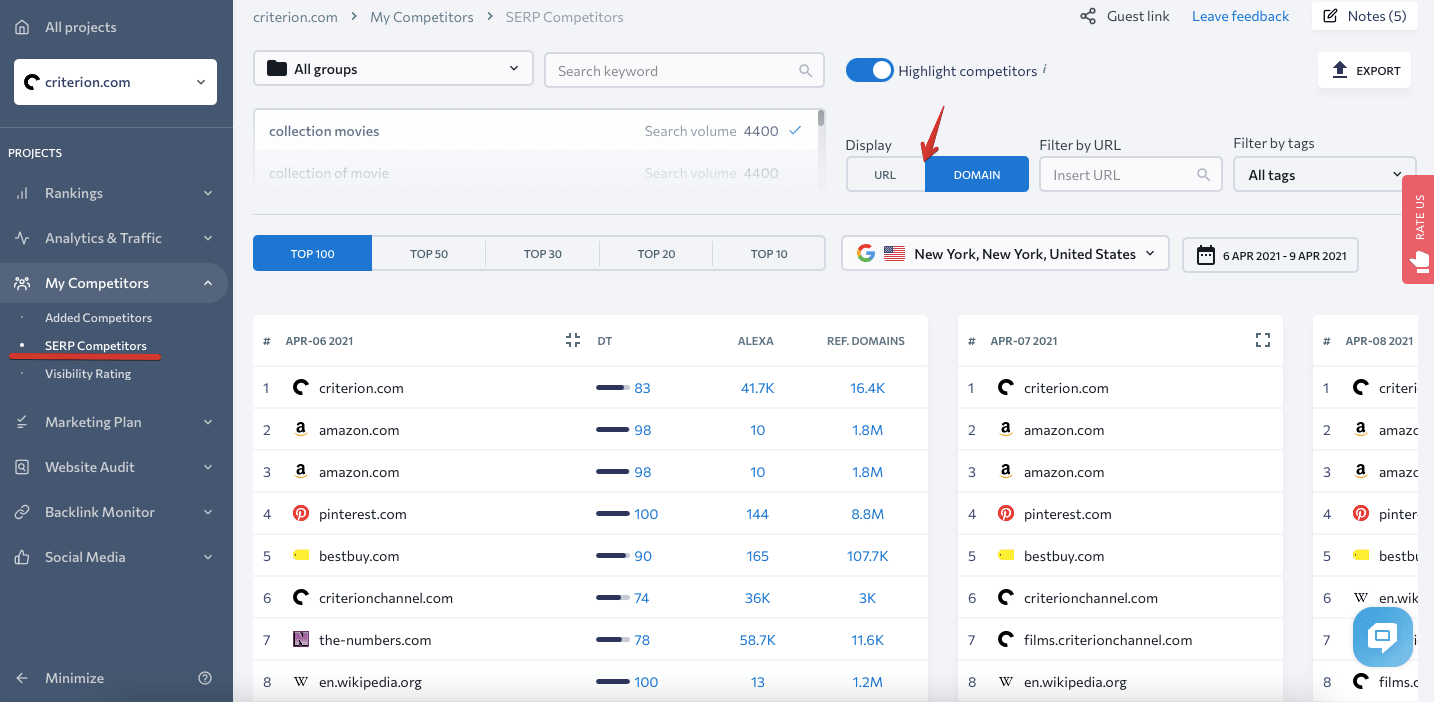Select the collection movies keyword

536,131
